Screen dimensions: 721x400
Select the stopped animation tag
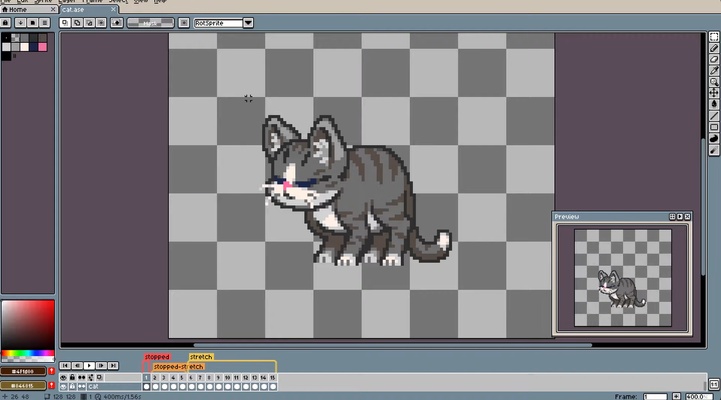coord(157,357)
